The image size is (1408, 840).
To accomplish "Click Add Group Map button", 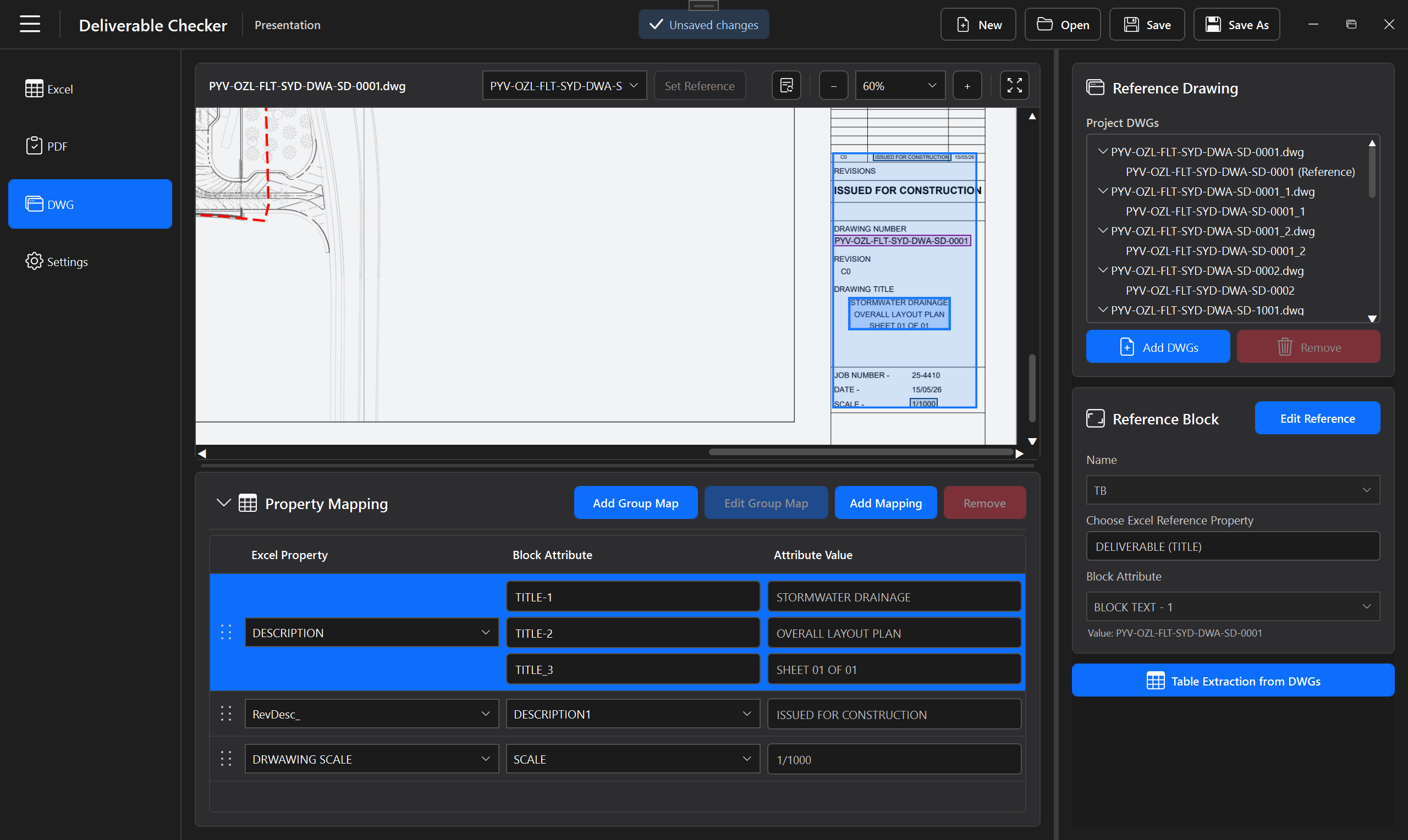I will click(x=635, y=502).
